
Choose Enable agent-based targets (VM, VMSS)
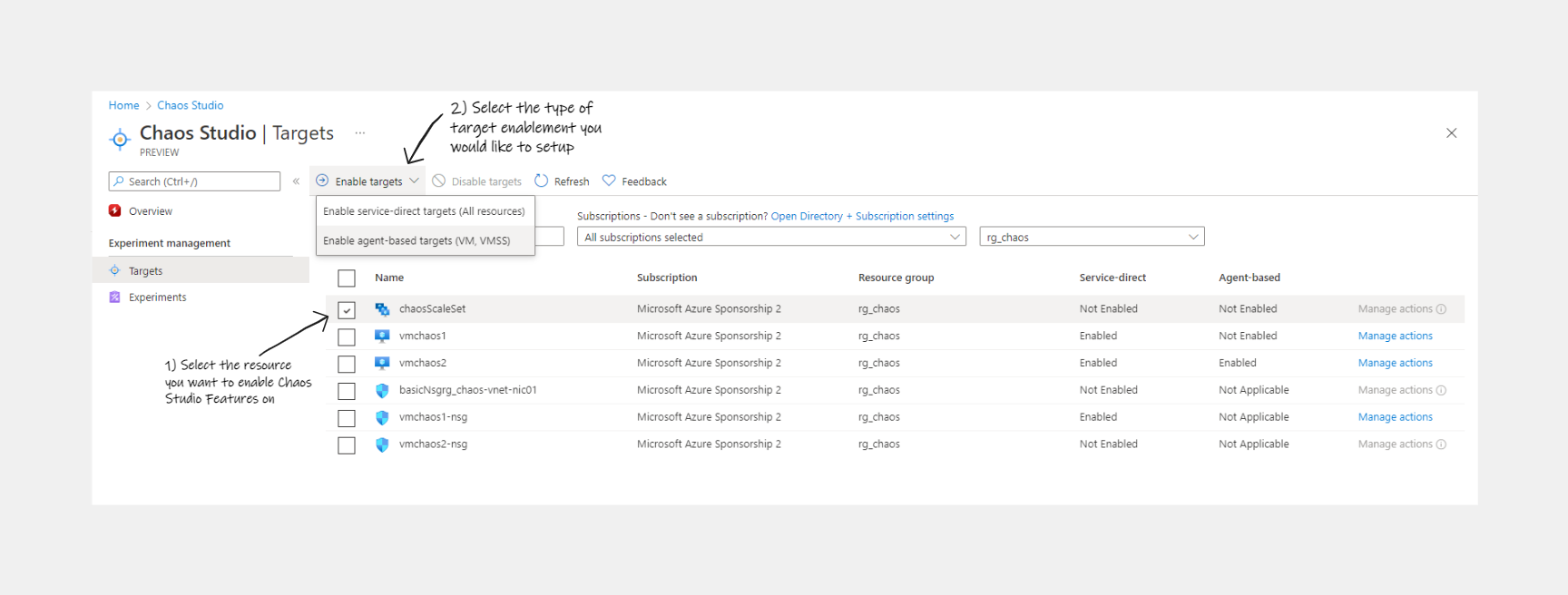[416, 240]
